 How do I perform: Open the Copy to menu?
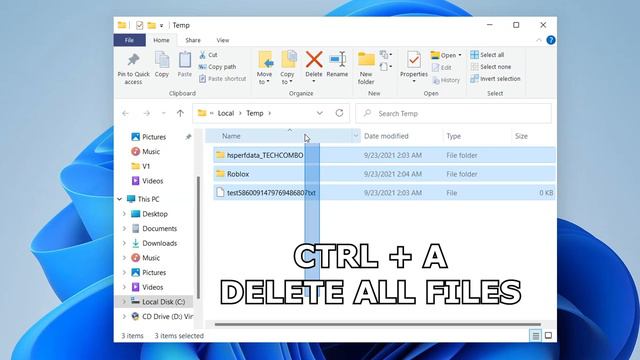pyautogui.click(x=287, y=68)
